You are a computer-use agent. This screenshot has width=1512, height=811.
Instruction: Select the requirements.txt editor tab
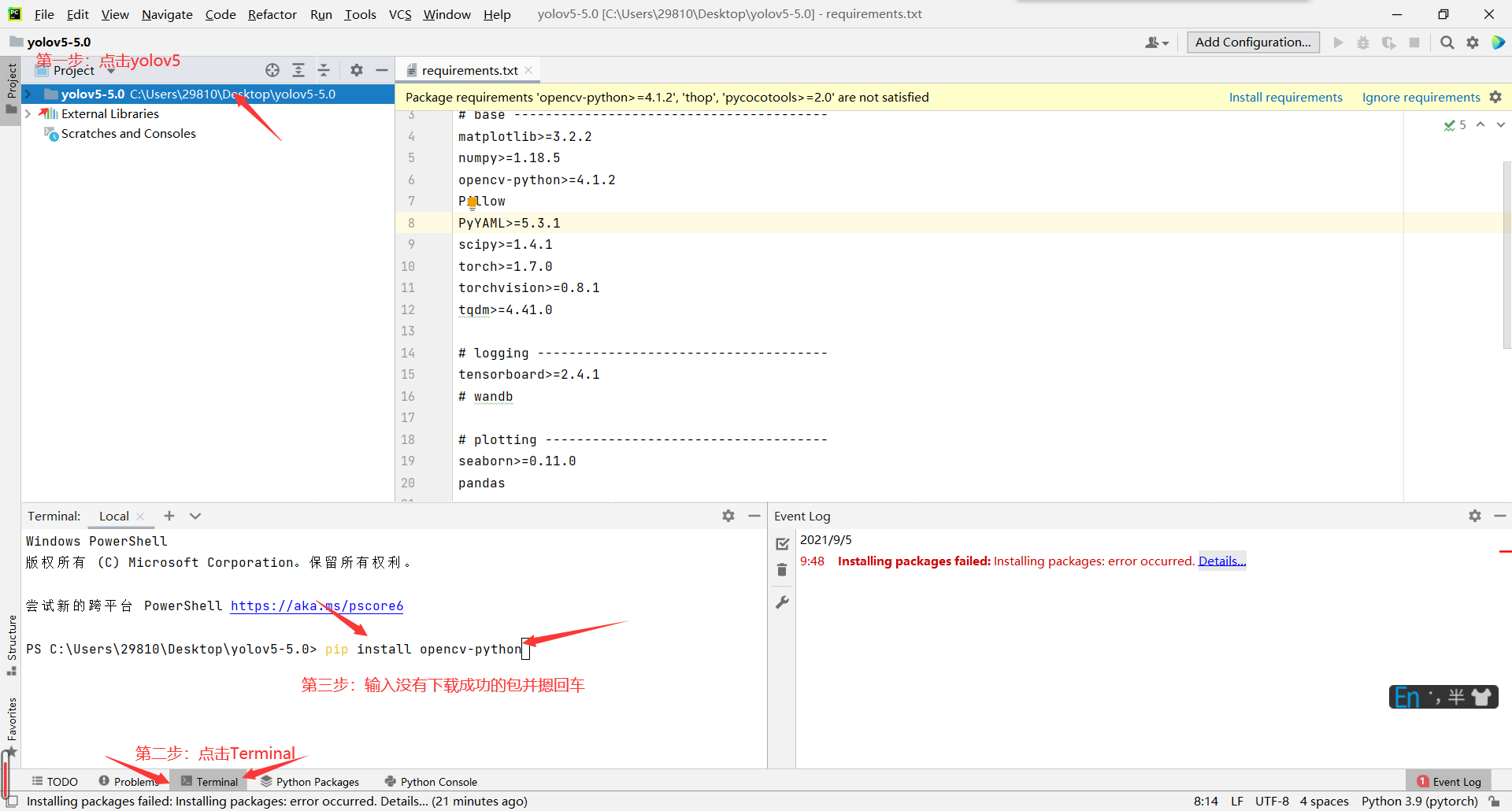coord(469,70)
